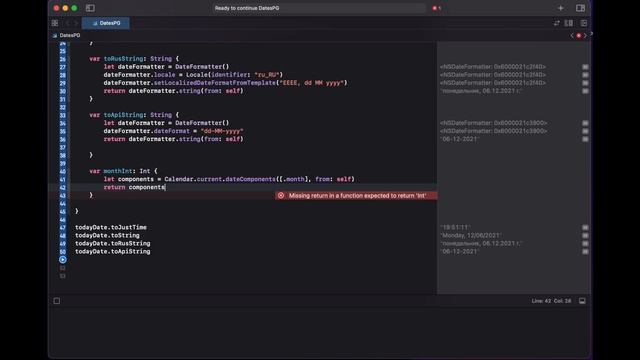Click the Line 42 Col 26 indicator

(x=551, y=301)
